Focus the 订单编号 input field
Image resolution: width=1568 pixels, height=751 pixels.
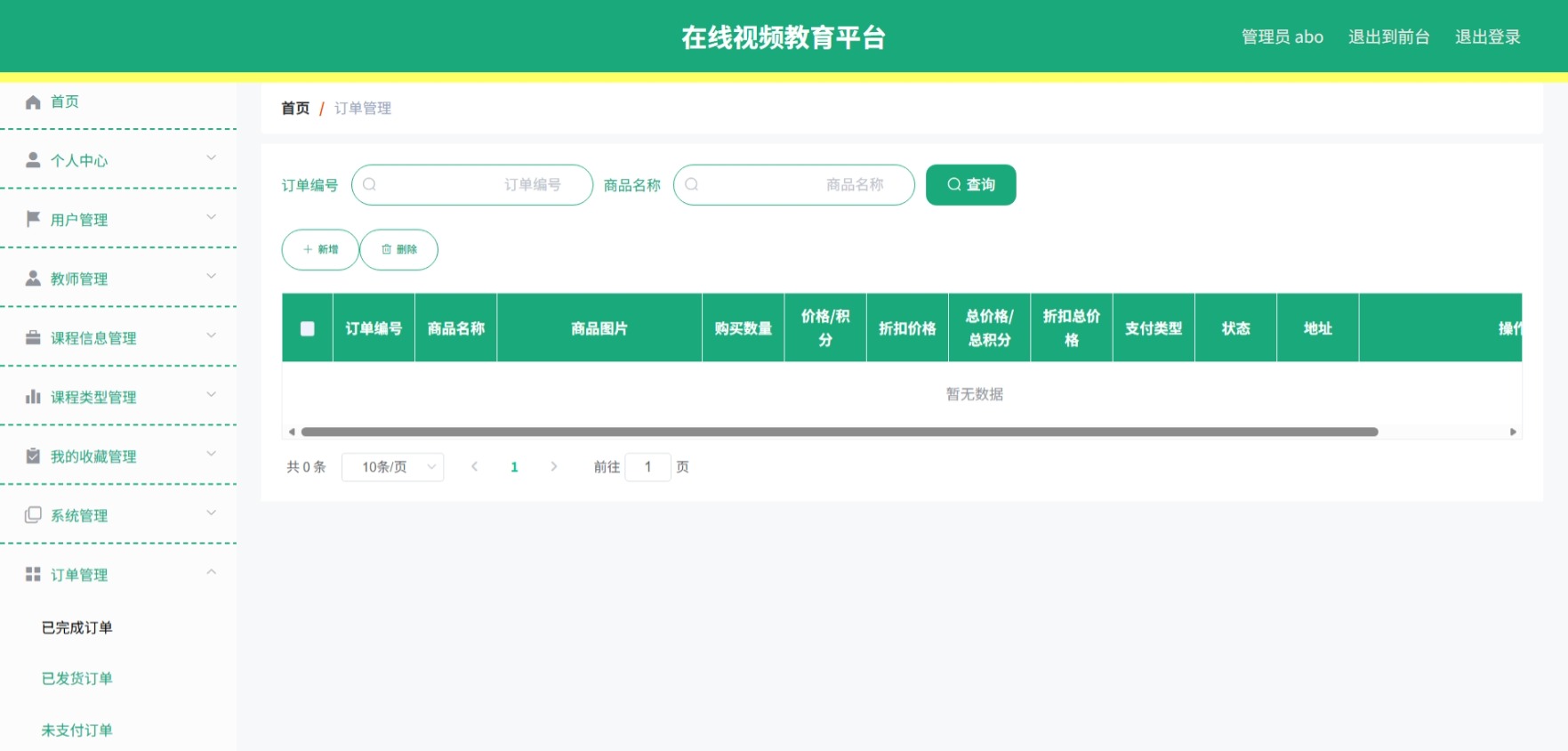[472, 185]
